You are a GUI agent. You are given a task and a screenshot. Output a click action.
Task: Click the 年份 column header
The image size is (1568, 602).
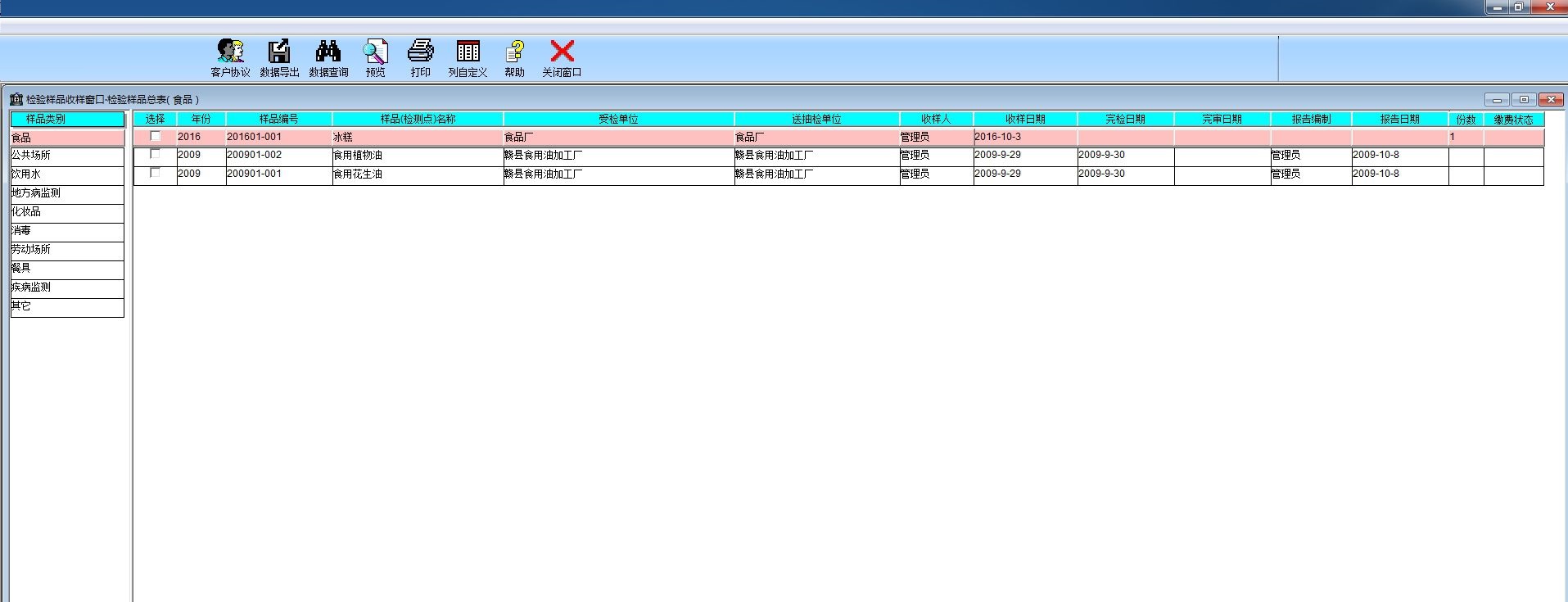(201, 119)
